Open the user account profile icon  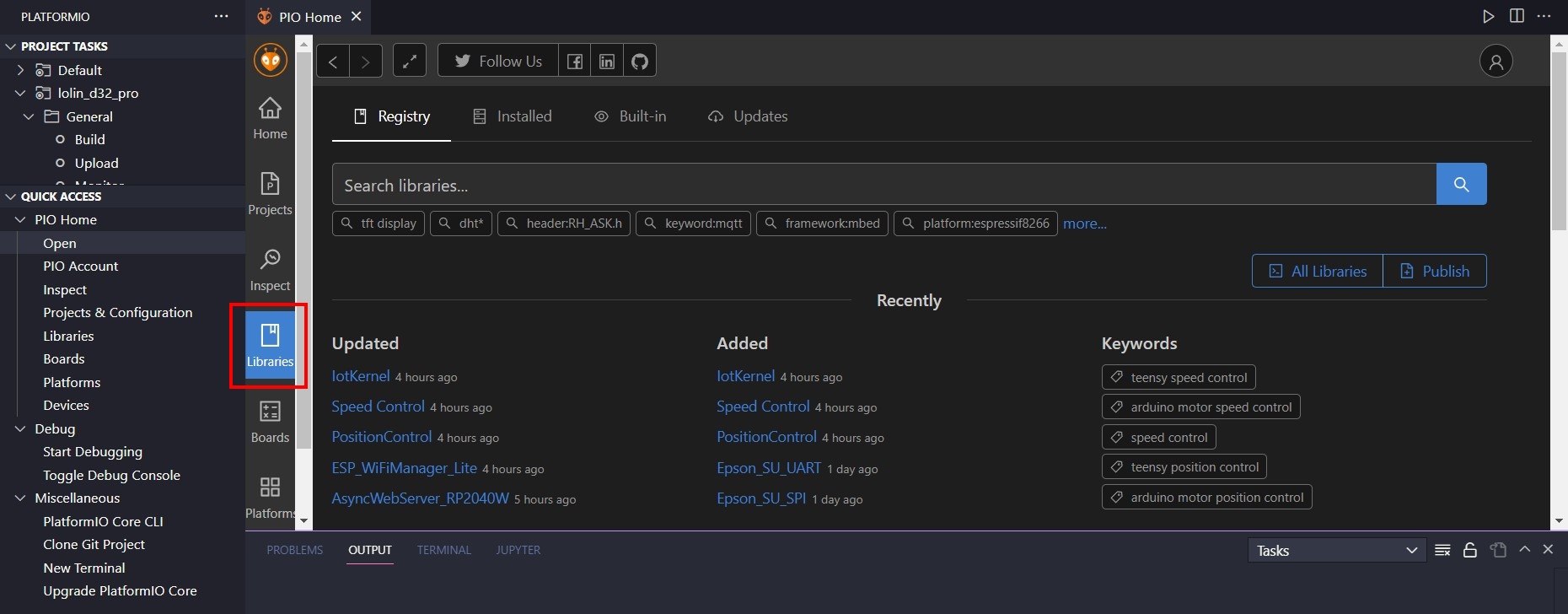pos(1496,61)
